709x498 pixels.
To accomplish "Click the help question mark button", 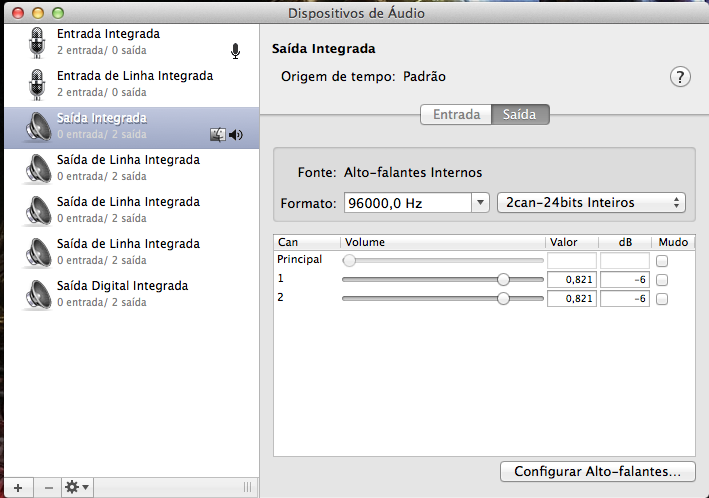I will point(681,78).
